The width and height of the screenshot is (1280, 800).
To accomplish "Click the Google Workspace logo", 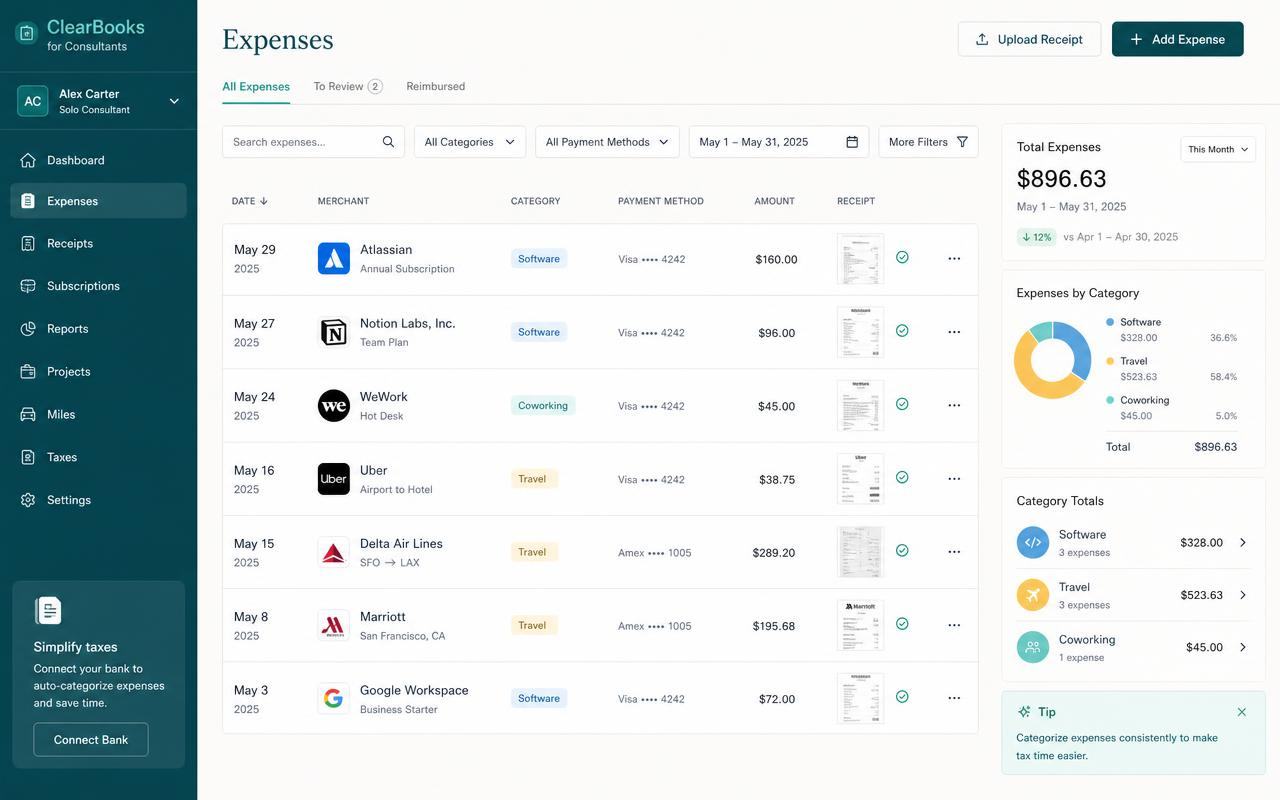I will 334,698.
